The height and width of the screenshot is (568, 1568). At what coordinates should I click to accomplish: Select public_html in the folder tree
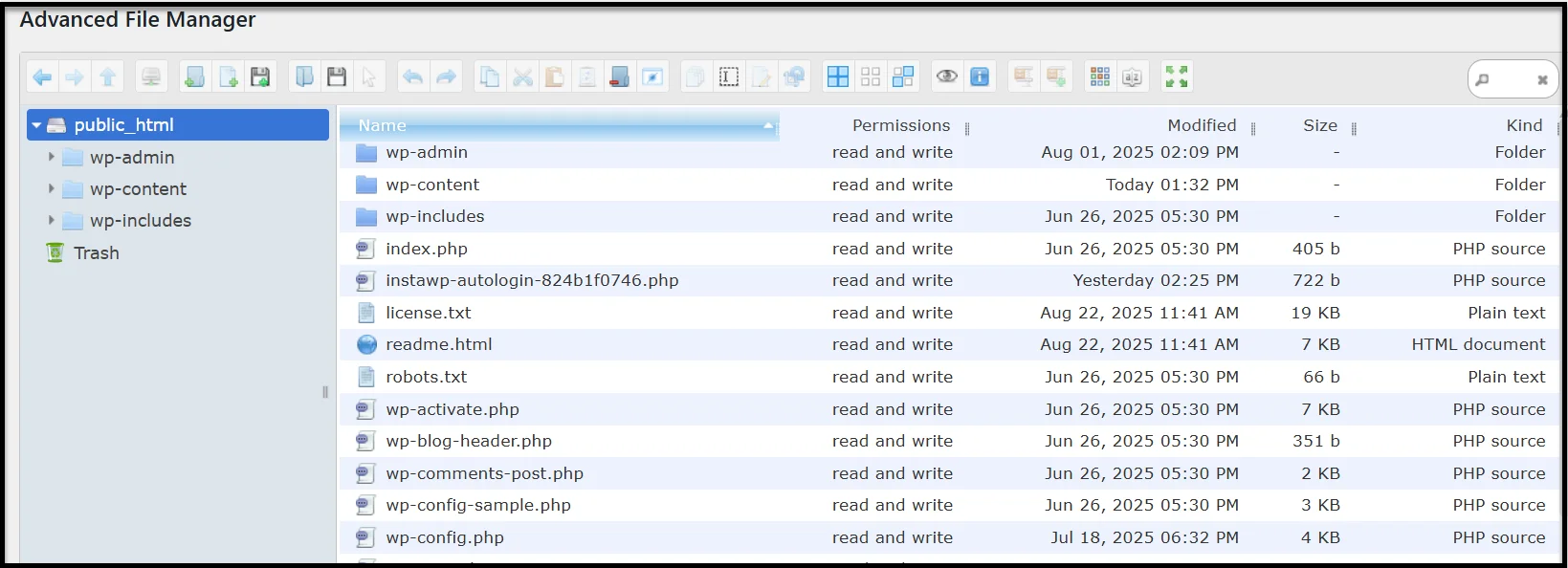178,125
